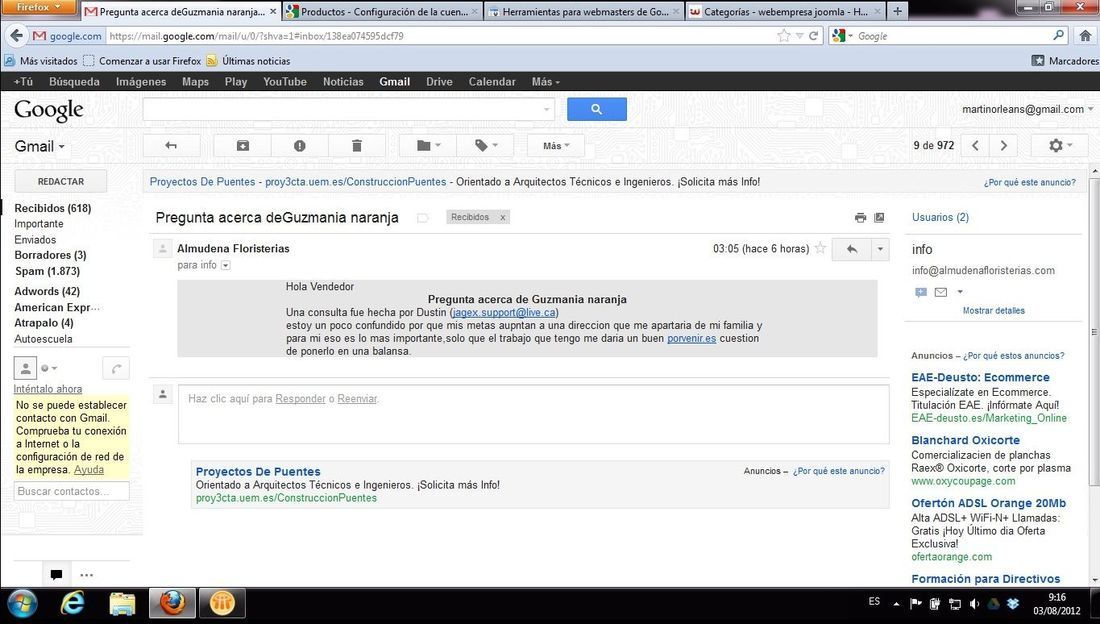Screen dimensions: 1100x624
Task: Switch to the Categorías webempresa joomla tab
Action: pos(785,11)
